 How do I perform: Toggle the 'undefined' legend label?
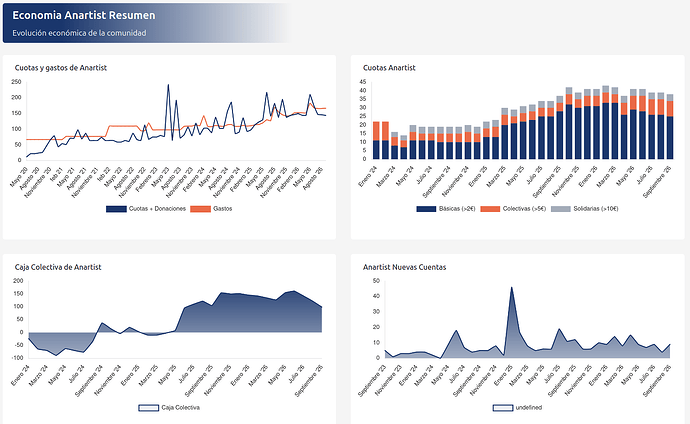[529, 408]
